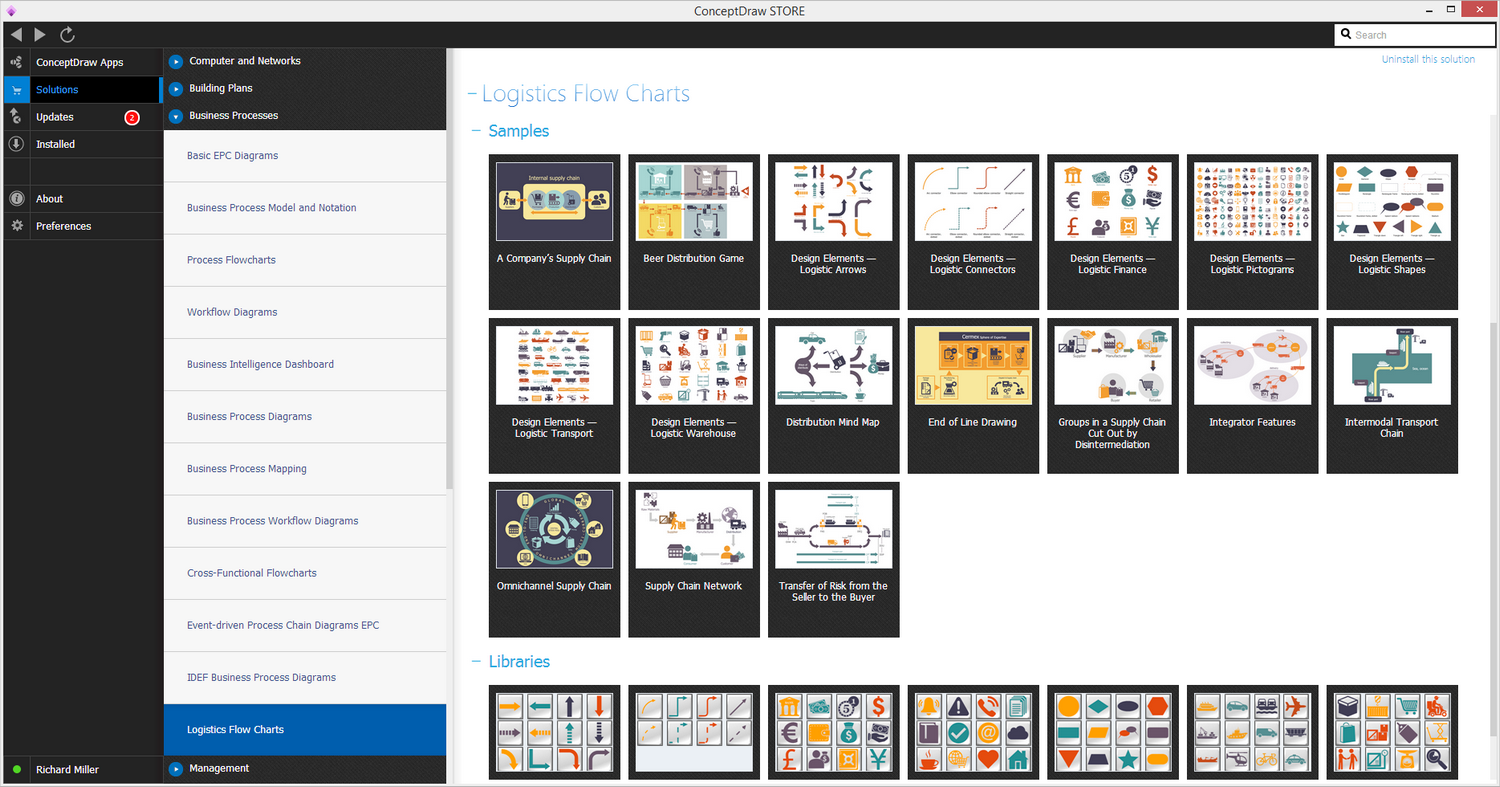This screenshot has width=1500, height=787.
Task: Collapse the Samples section
Action: click(x=477, y=131)
